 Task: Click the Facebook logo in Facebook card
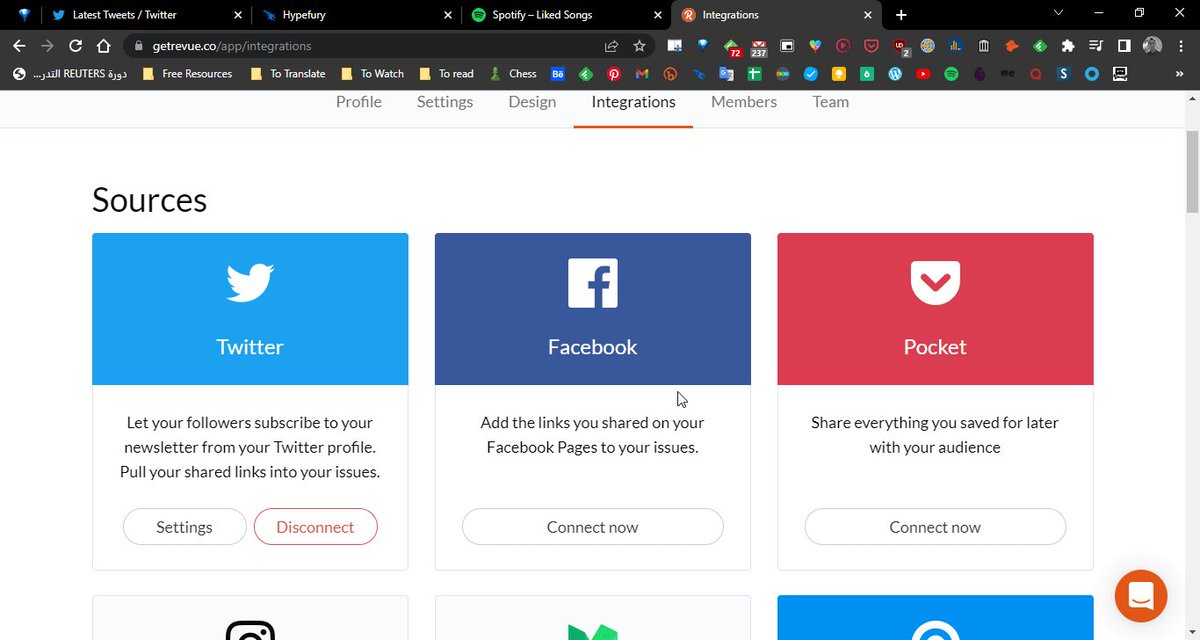(x=593, y=283)
